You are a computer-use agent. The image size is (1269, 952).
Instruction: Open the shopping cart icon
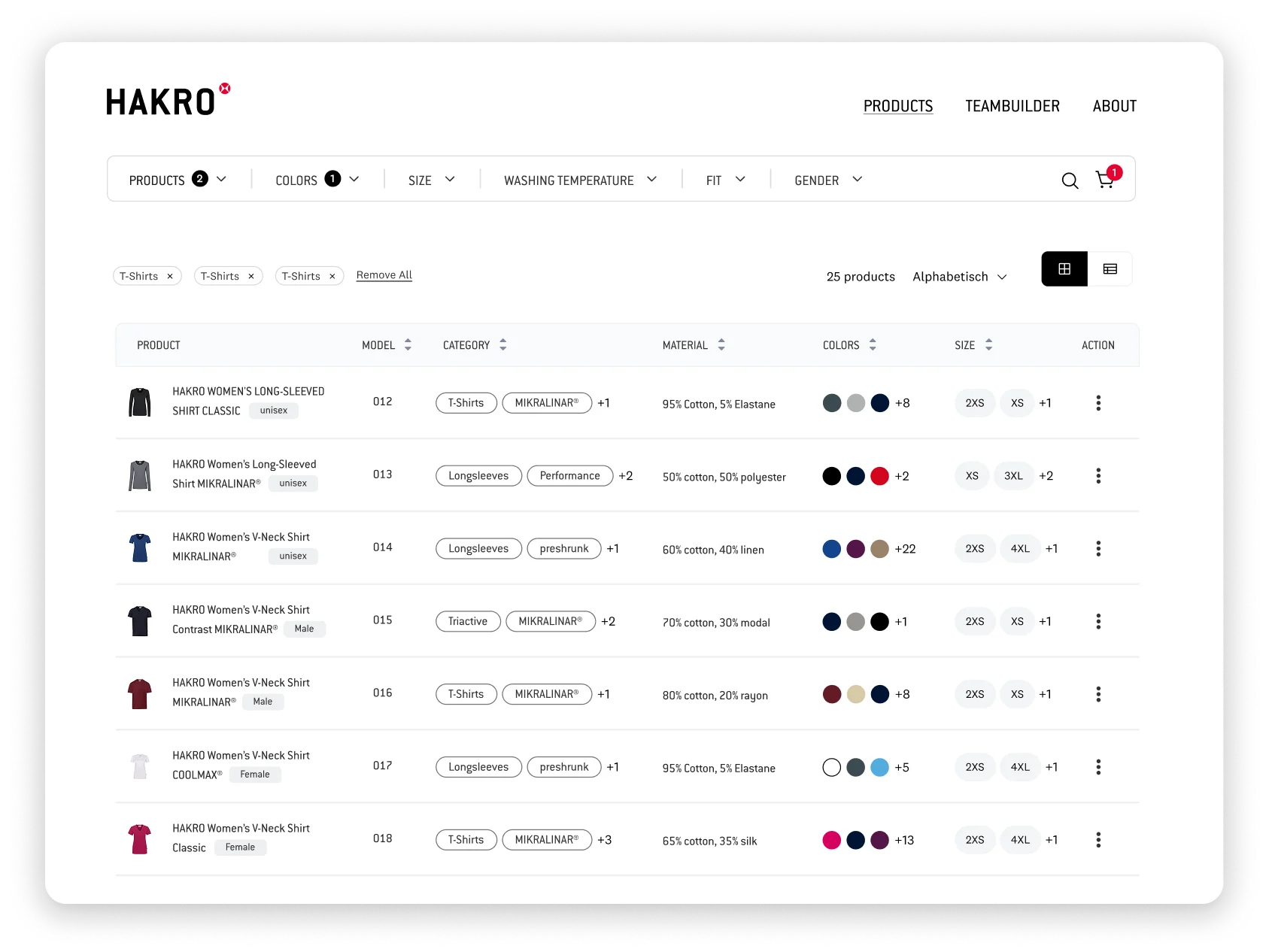pos(1104,180)
